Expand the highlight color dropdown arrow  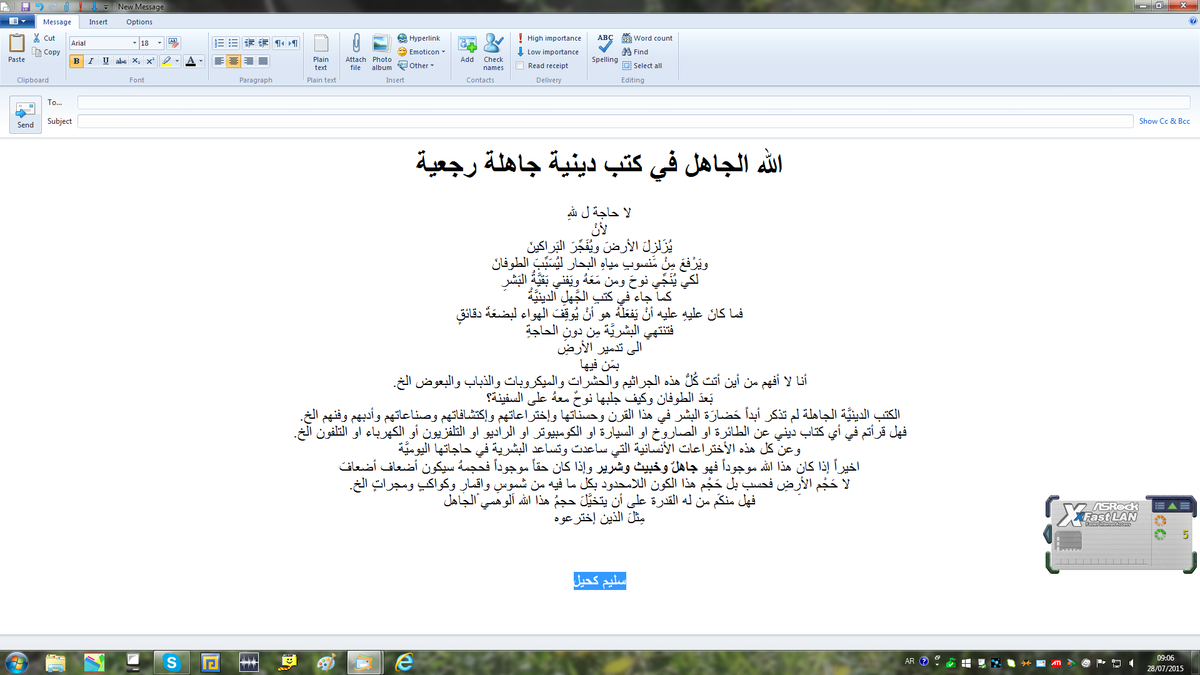177,61
